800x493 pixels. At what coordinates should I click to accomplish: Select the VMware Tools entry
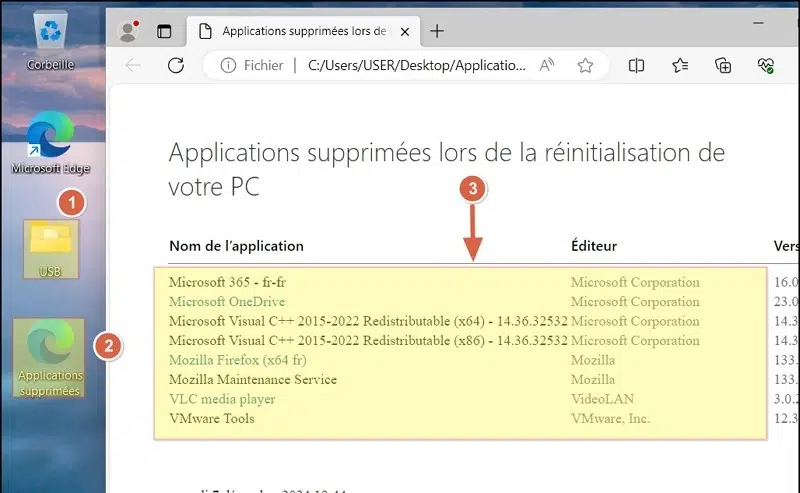[x=212, y=418]
